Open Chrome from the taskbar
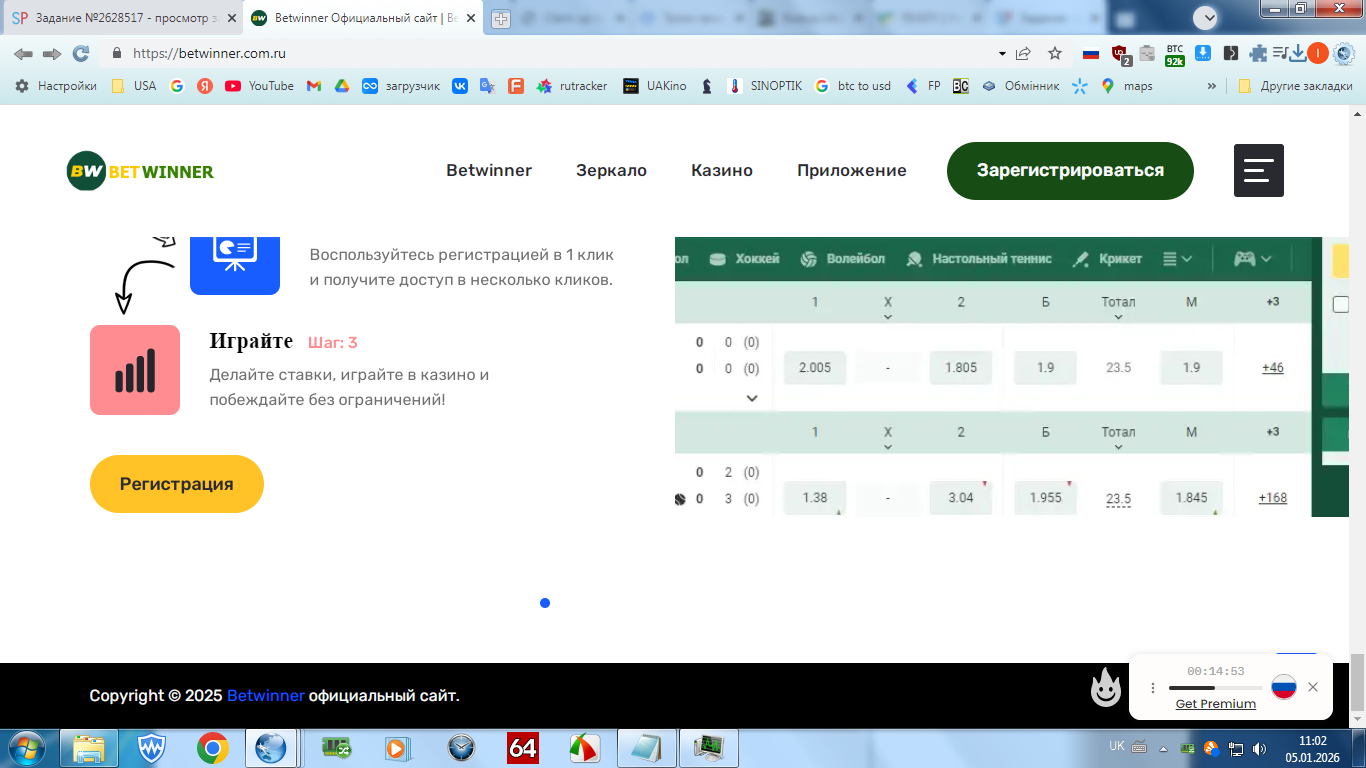This screenshot has height=768, width=1366. [x=212, y=747]
